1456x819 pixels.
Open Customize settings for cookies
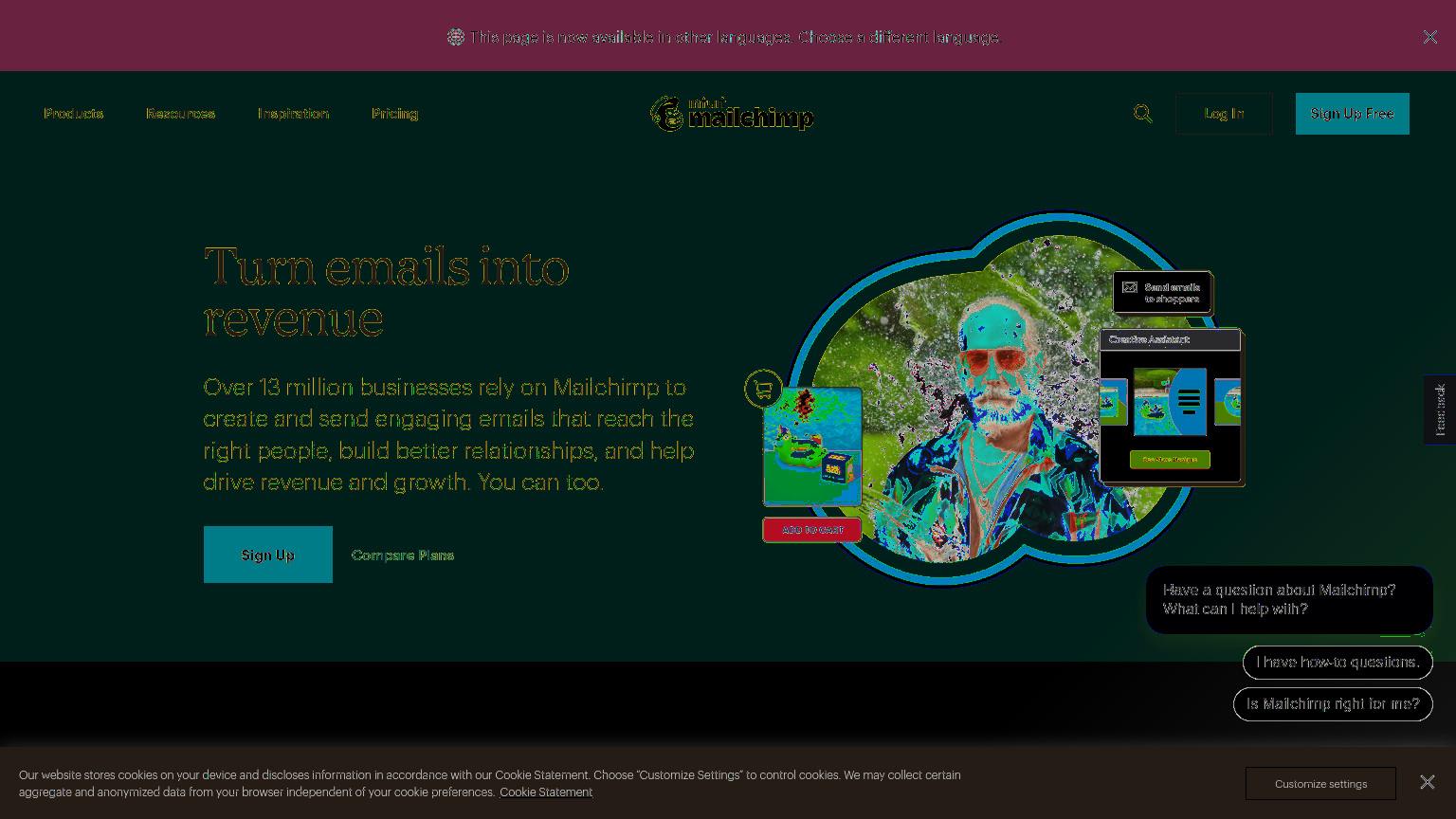[1320, 784]
